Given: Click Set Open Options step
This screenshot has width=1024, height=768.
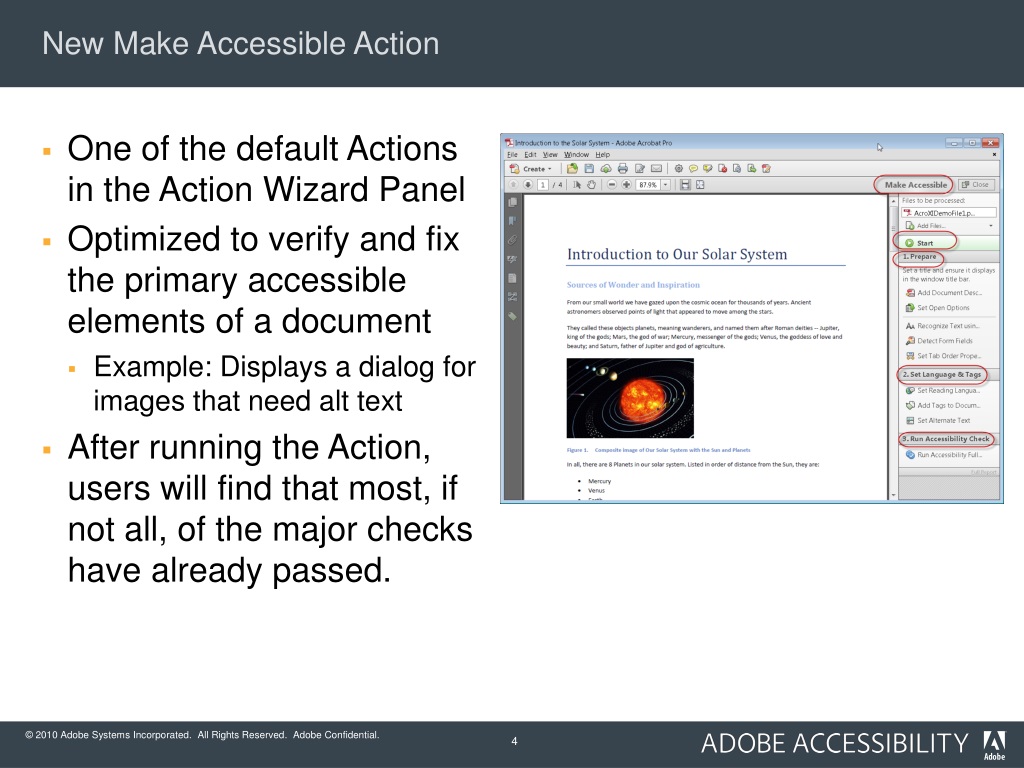Looking at the screenshot, I should 938,308.
